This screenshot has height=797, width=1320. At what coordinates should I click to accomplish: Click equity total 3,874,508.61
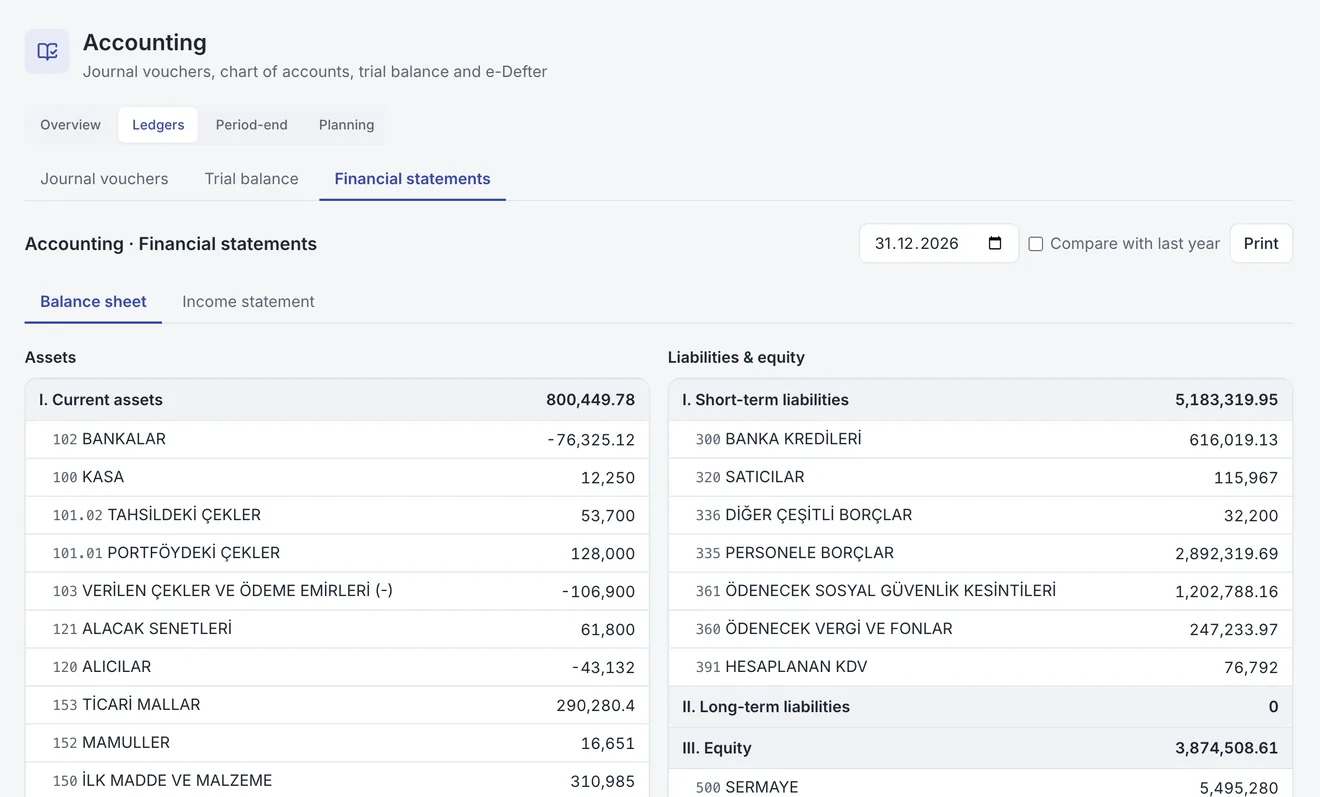pyautogui.click(x=1226, y=748)
